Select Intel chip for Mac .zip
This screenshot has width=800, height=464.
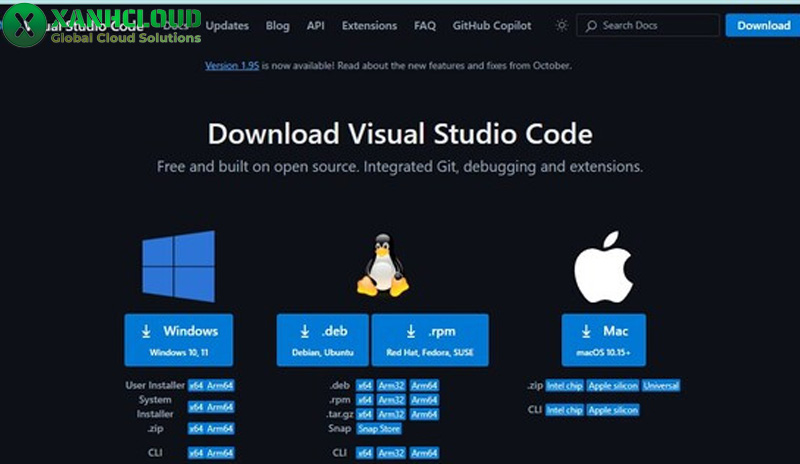point(564,385)
